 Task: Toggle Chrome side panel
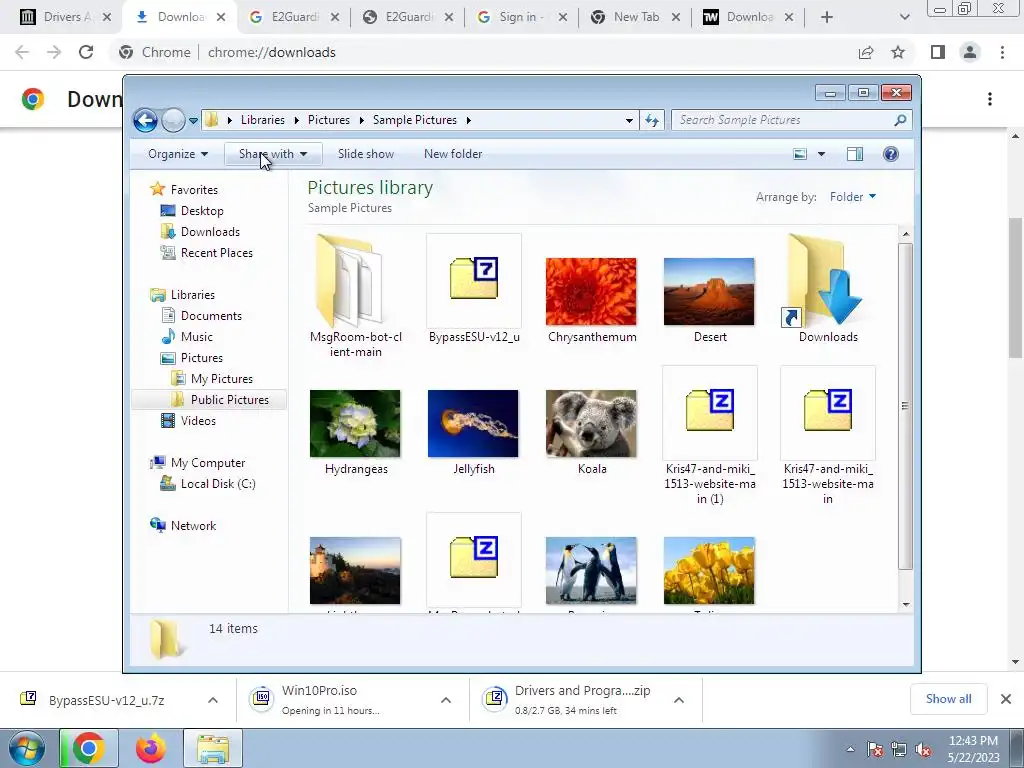tap(938, 52)
